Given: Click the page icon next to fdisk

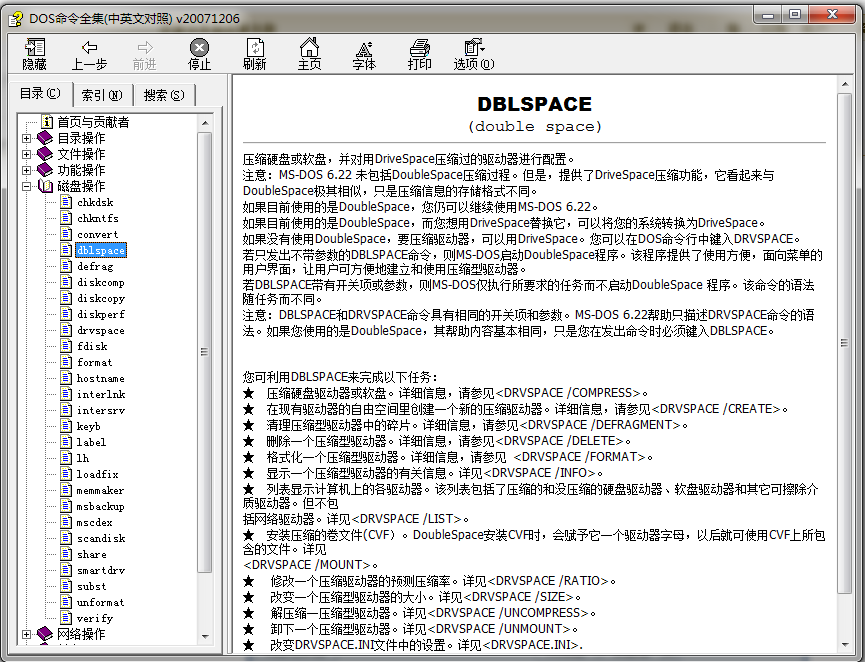Looking at the screenshot, I should (66, 346).
